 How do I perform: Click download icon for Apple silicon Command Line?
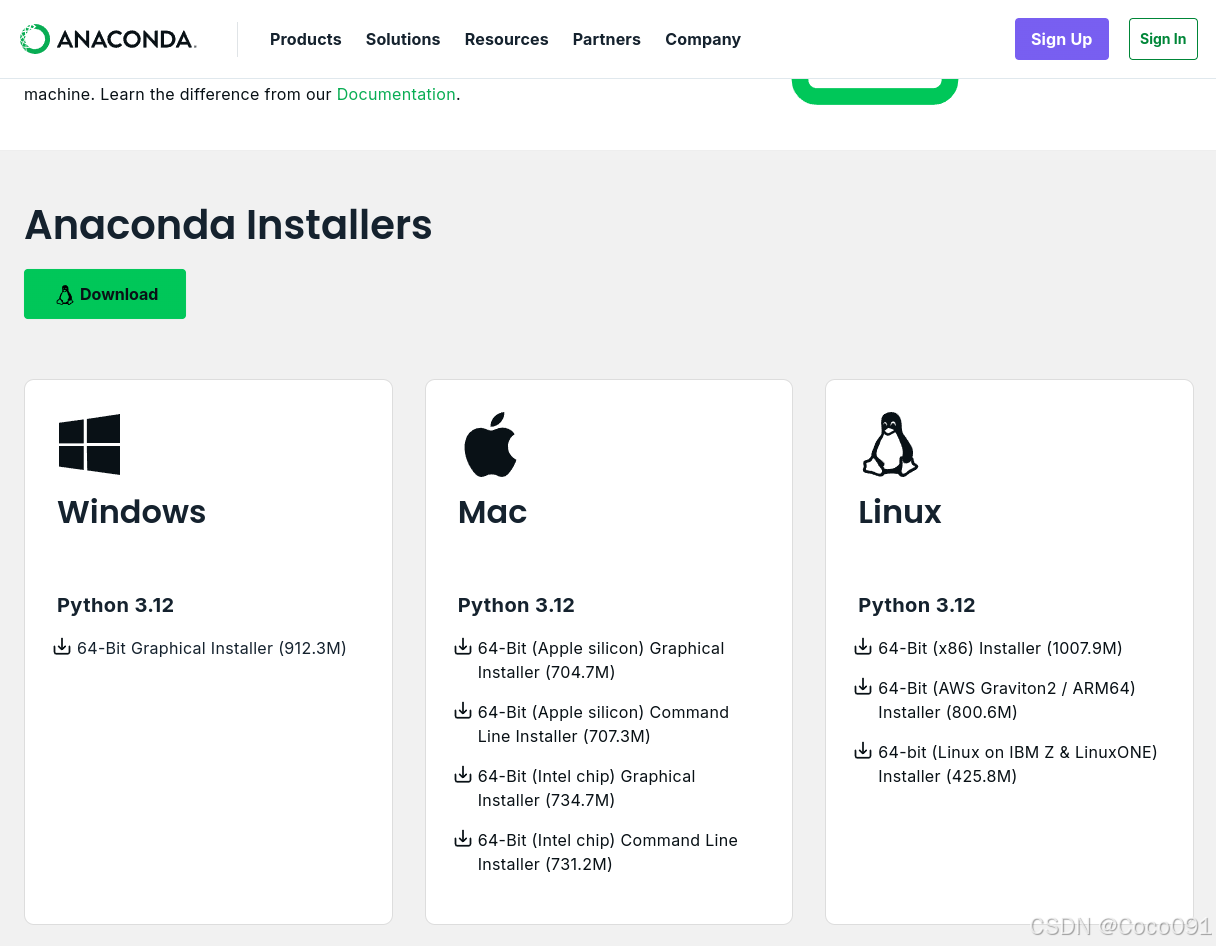pyautogui.click(x=463, y=711)
